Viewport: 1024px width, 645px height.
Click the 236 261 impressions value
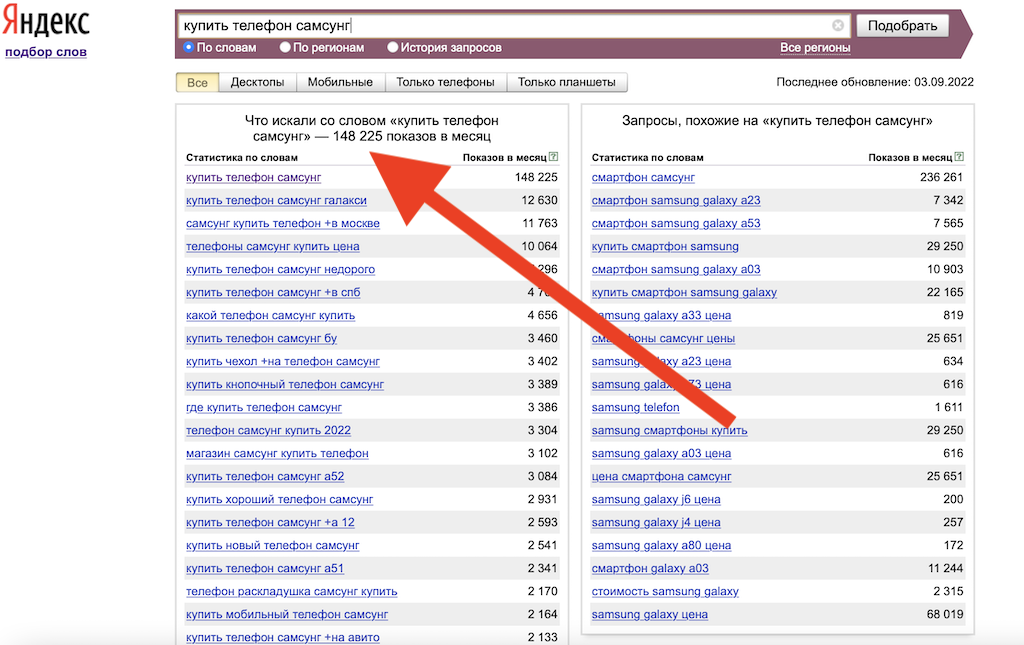tap(942, 178)
